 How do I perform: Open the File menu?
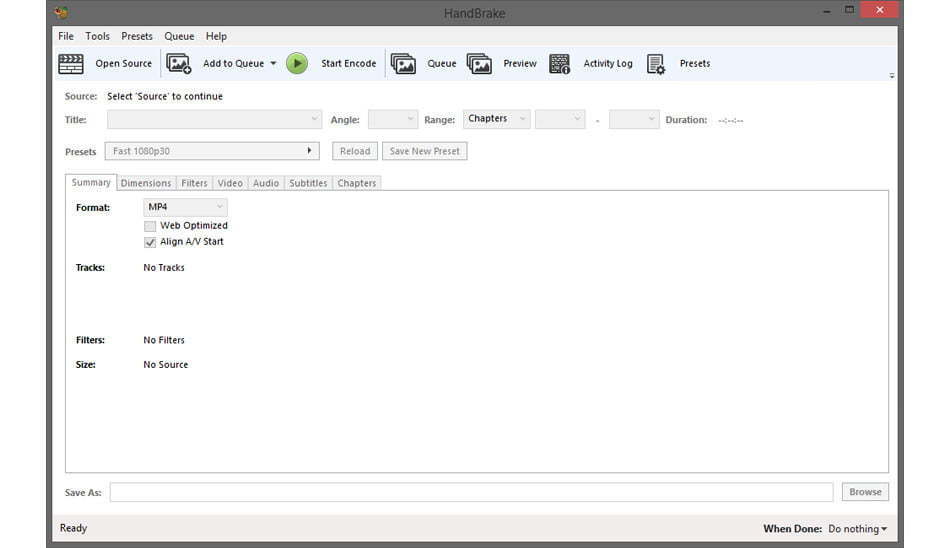pyautogui.click(x=66, y=36)
